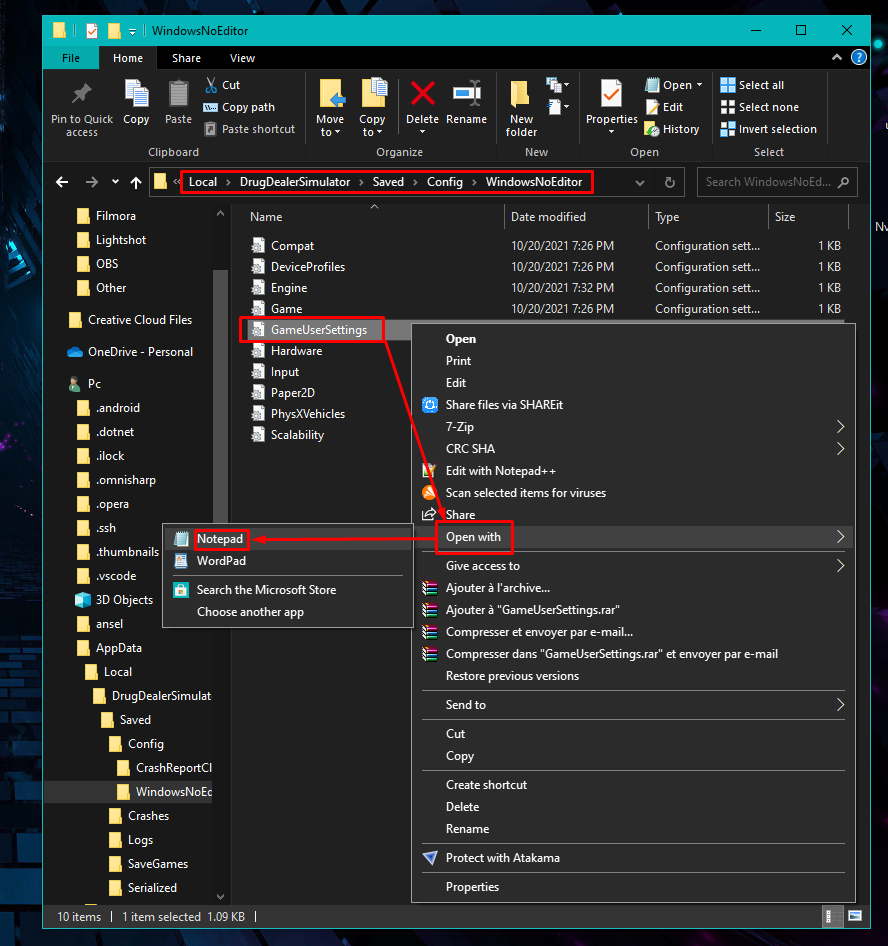888x946 pixels.
Task: Sort by the Date modified column
Action: pyautogui.click(x=548, y=217)
